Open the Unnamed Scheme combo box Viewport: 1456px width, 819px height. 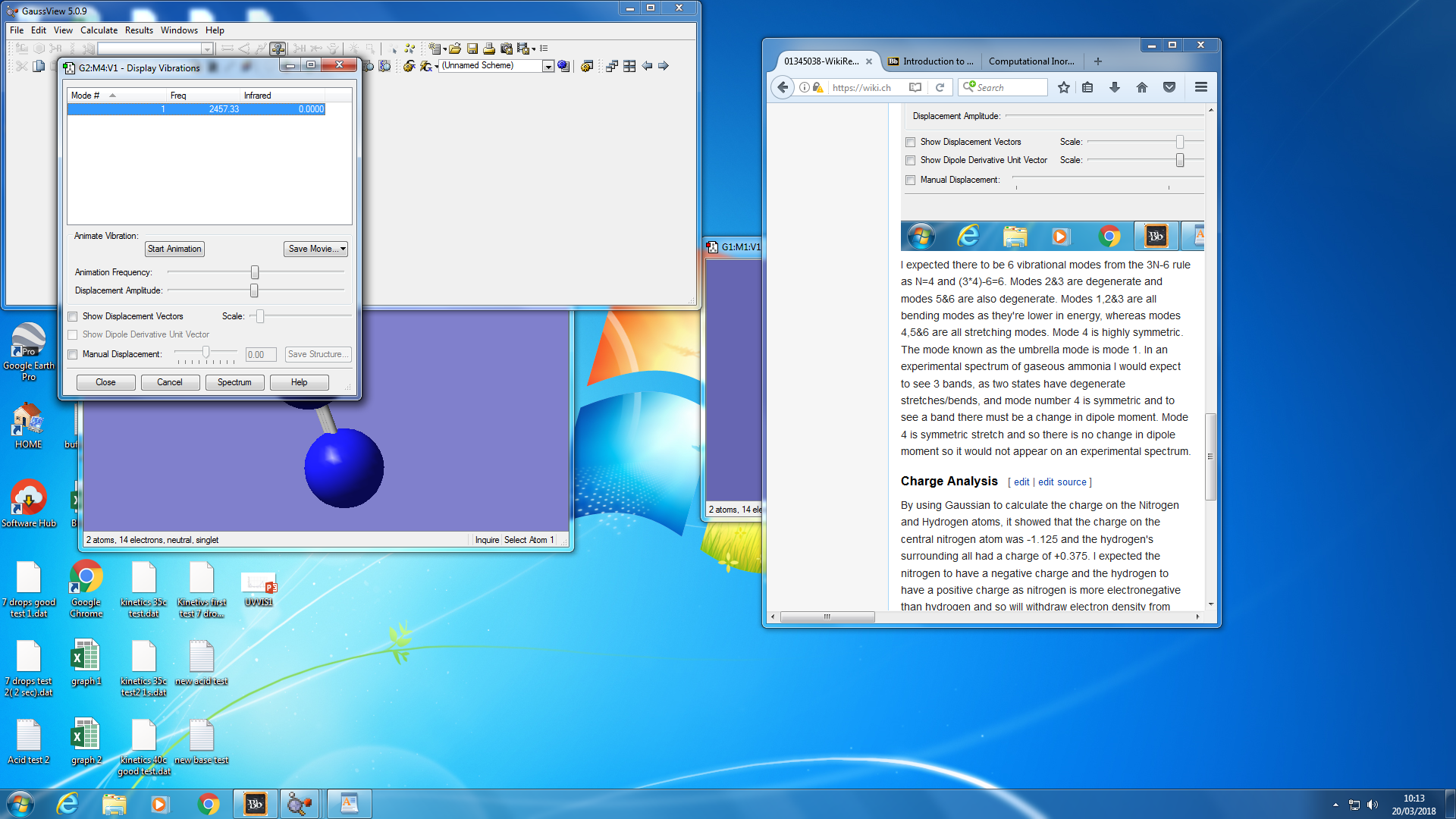pos(548,67)
